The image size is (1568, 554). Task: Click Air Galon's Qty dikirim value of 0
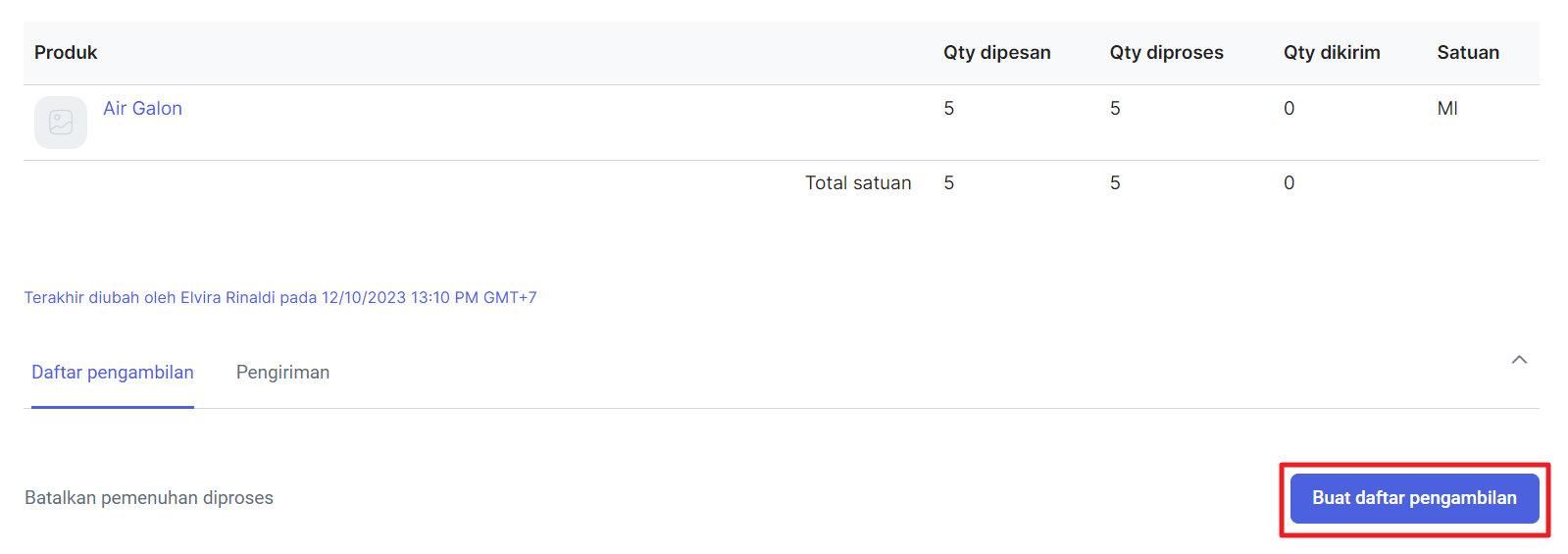pyautogui.click(x=1289, y=109)
